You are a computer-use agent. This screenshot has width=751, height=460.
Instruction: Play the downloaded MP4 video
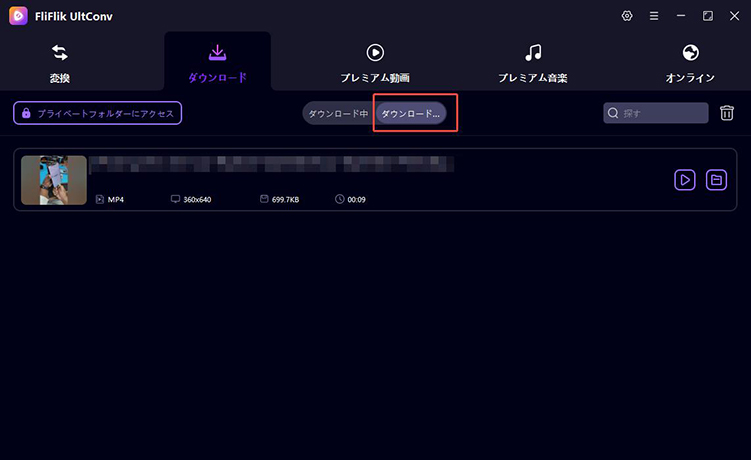pyautogui.click(x=685, y=180)
